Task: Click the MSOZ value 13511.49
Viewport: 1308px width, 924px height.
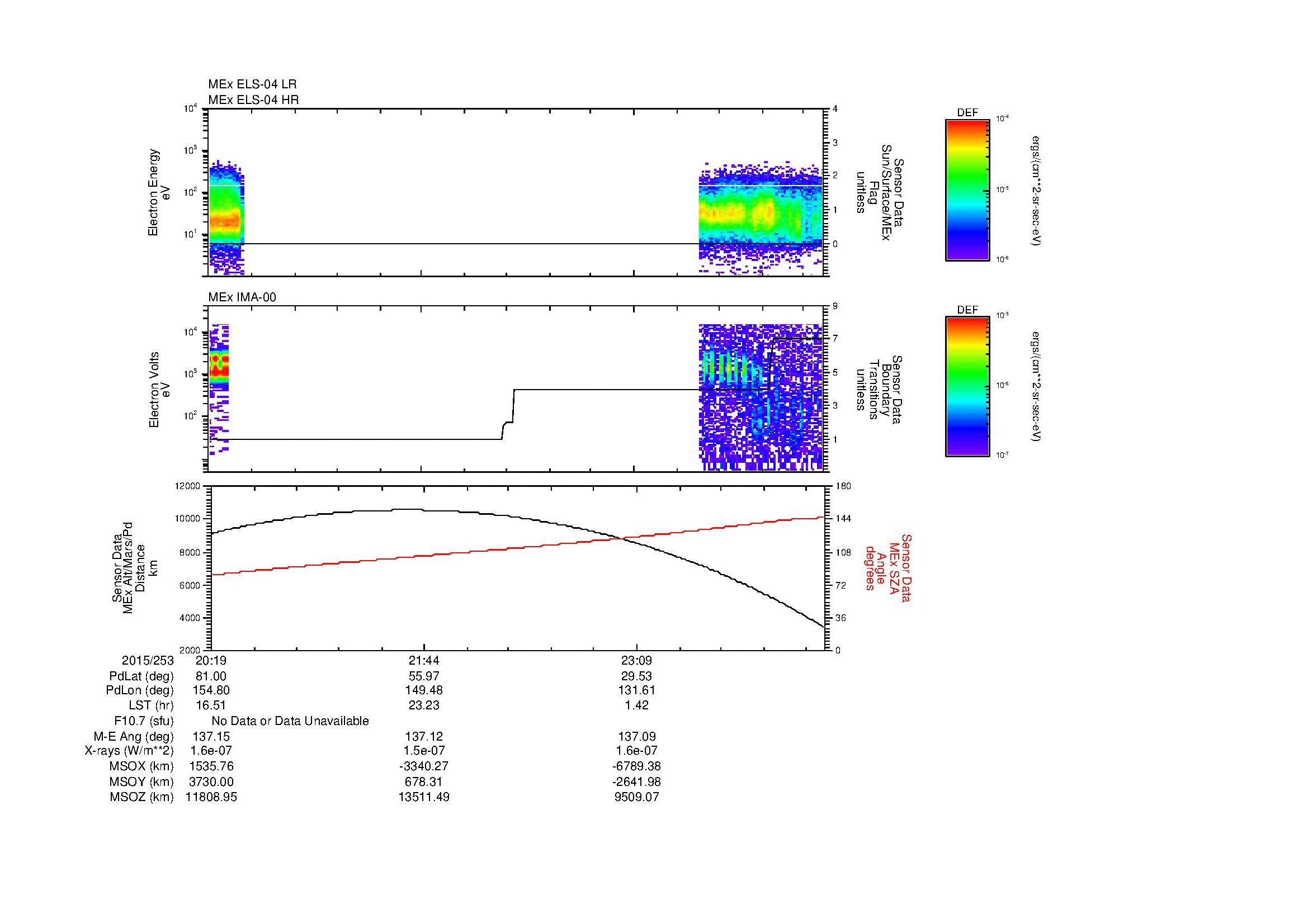Action: (424, 797)
